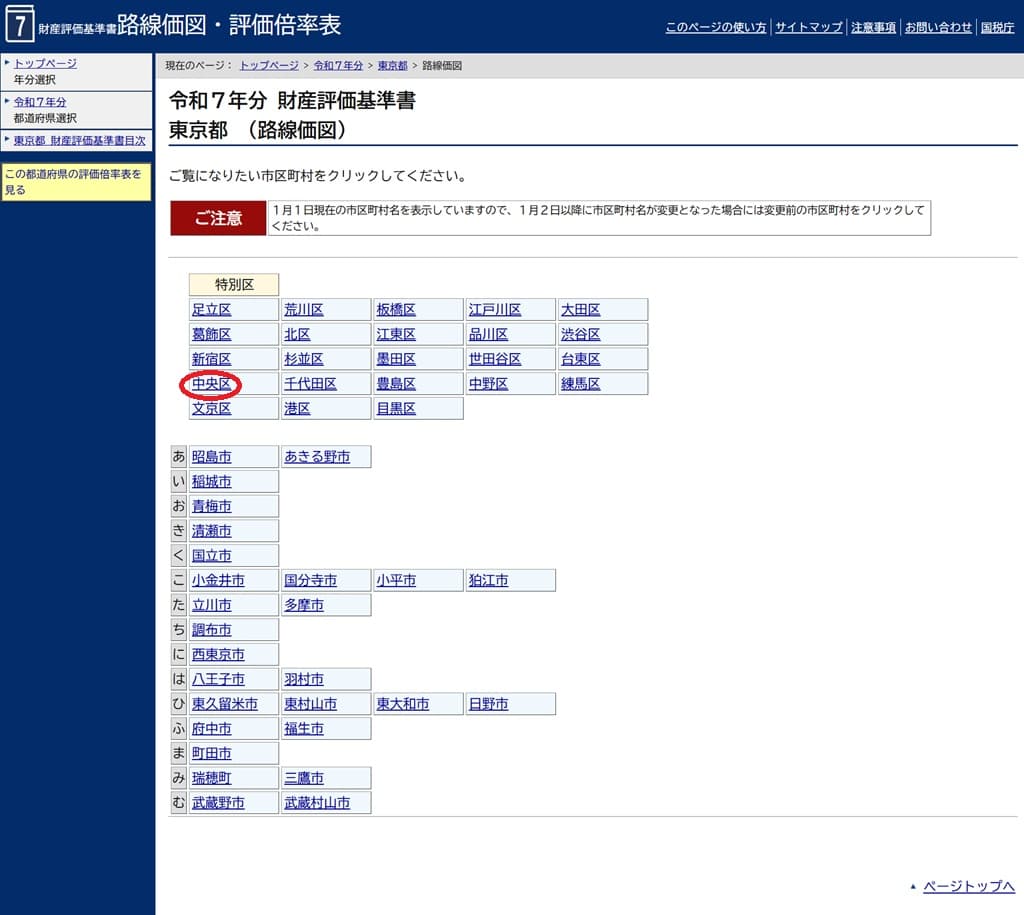
Task: Select 昭島市 city link
Action: point(212,457)
